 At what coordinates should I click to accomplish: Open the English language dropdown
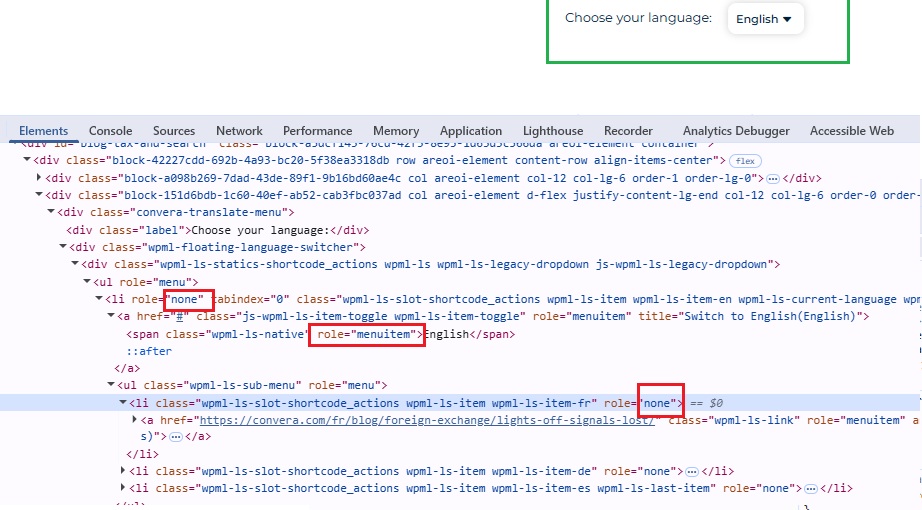(x=764, y=19)
